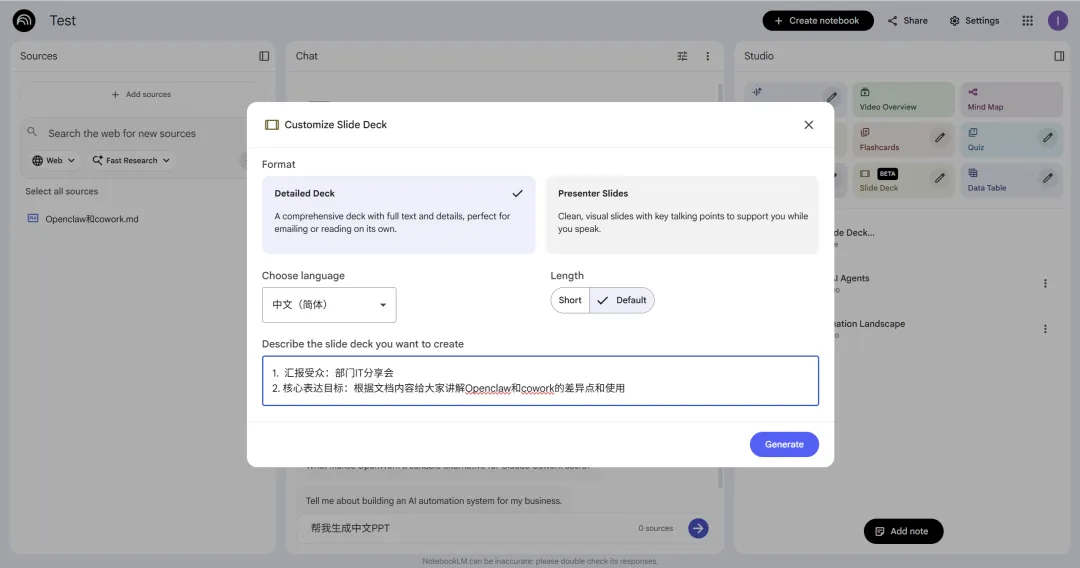Click suggestion about building AI automation system
The height and width of the screenshot is (568, 1080).
point(434,501)
